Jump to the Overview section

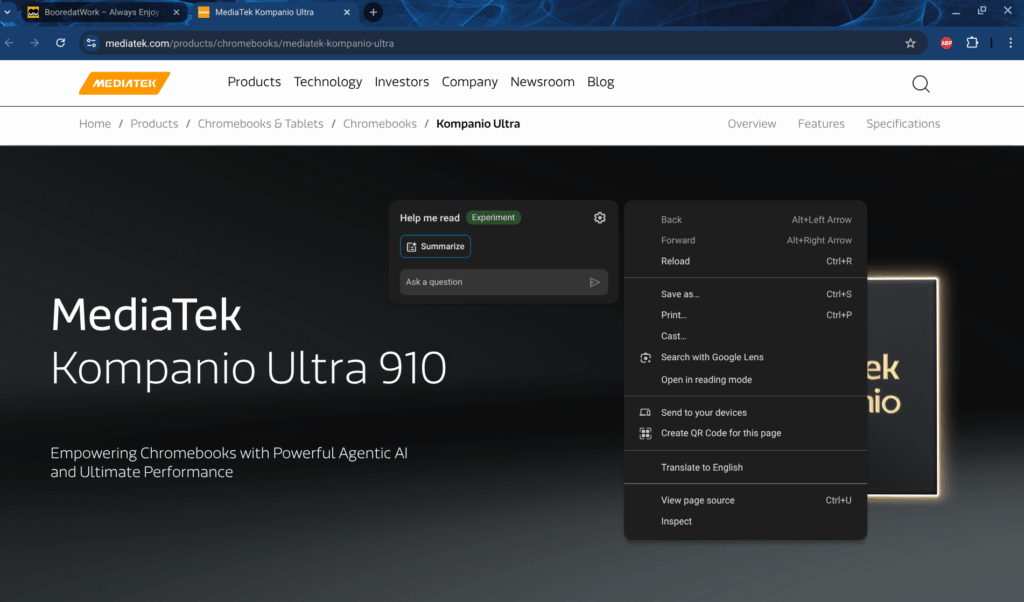click(x=752, y=123)
